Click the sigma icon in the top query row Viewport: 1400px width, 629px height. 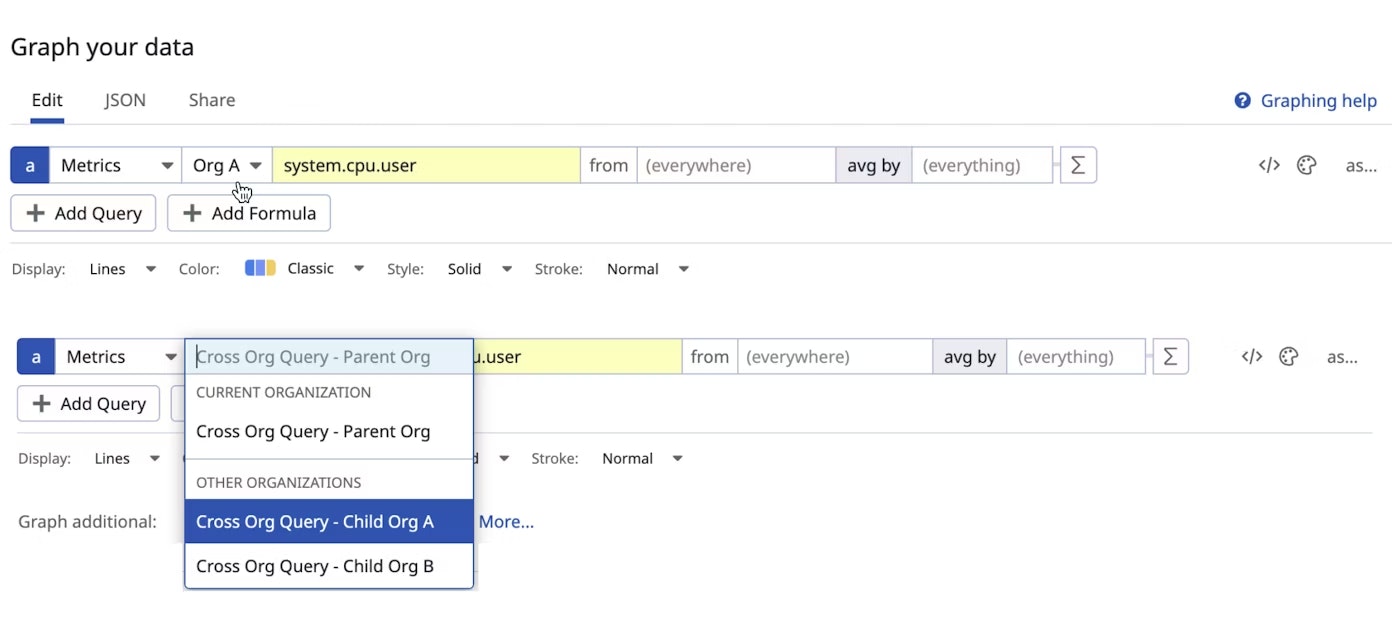tap(1078, 166)
